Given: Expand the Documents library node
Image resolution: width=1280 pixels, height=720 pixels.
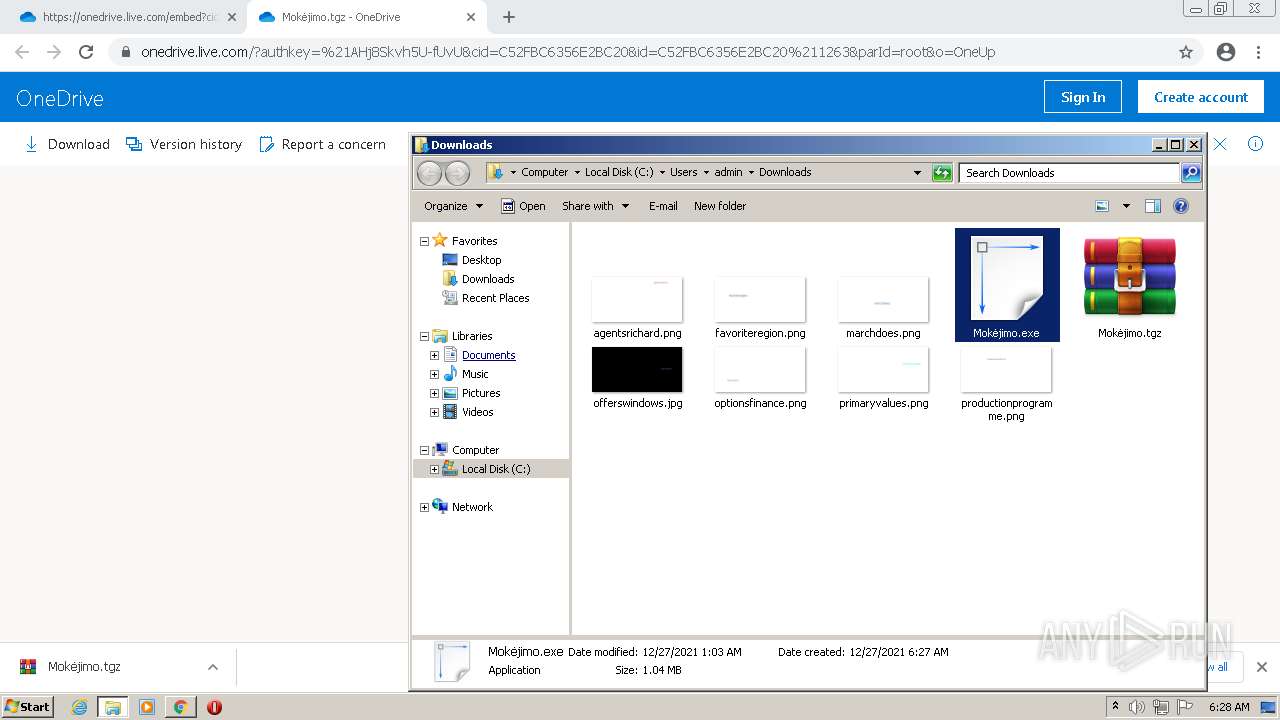Looking at the screenshot, I should coord(435,355).
